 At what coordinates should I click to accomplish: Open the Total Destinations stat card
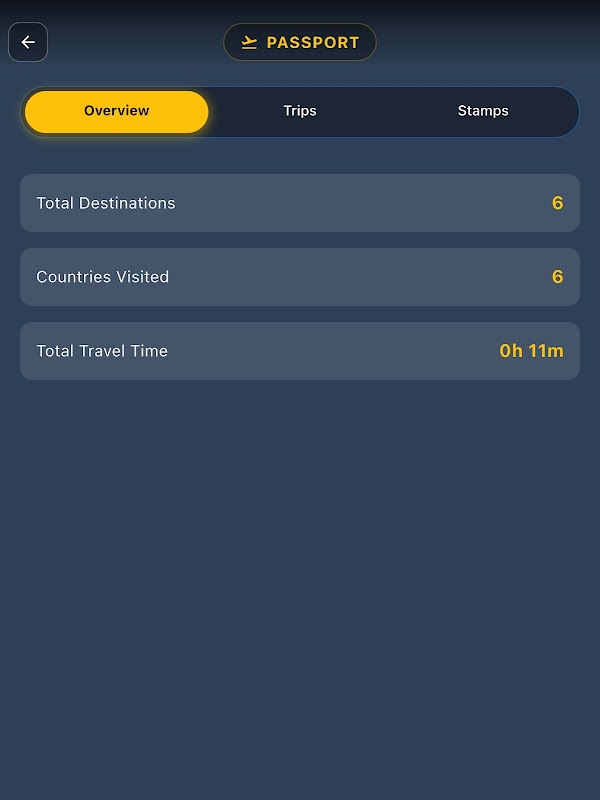[x=300, y=203]
